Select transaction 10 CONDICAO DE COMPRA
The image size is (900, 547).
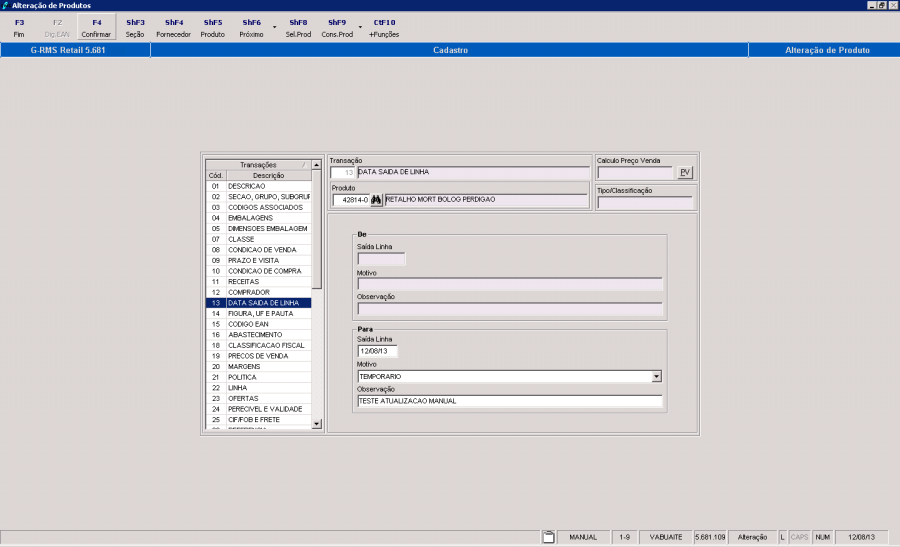[x=258, y=271]
